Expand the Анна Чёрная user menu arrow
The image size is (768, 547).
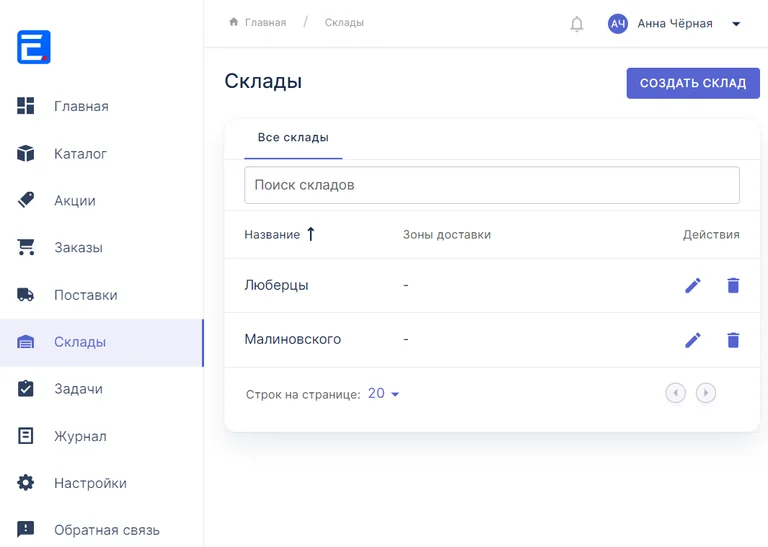(x=736, y=24)
